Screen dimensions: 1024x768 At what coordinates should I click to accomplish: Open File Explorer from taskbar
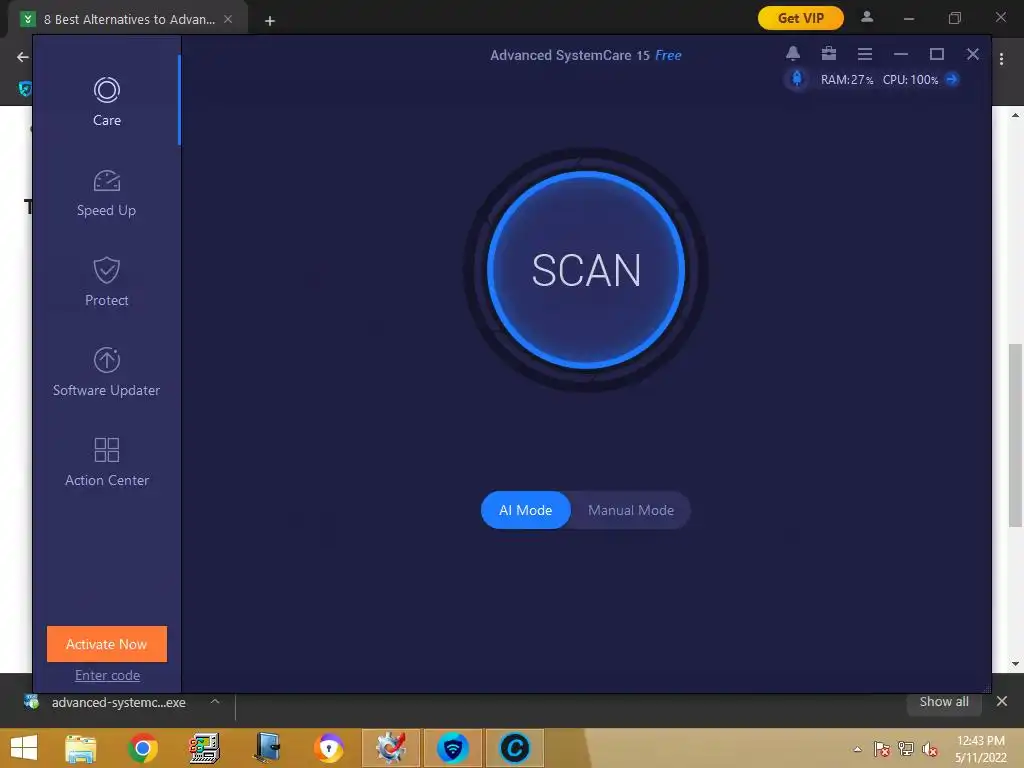pos(80,748)
